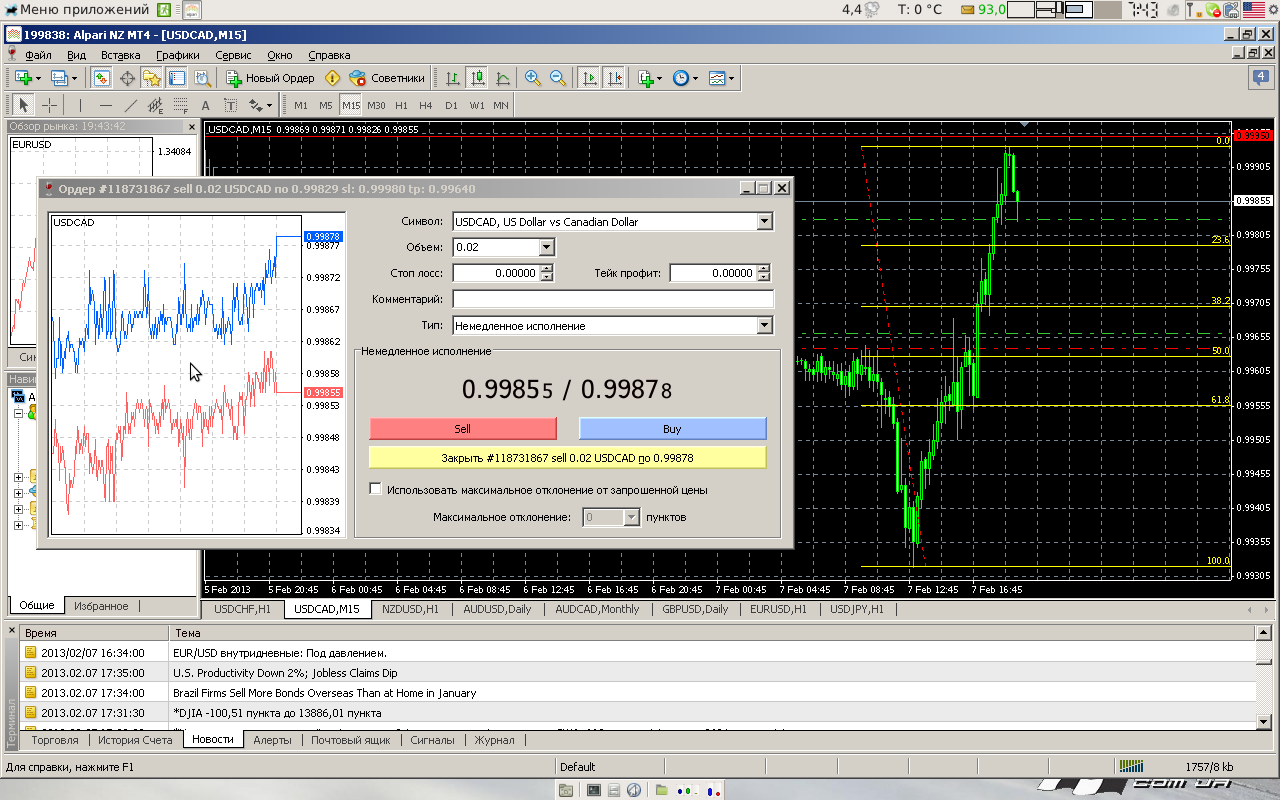Viewport: 1280px width, 800px height.
Task: Toggle chart auto-scroll icon
Action: coord(589,78)
